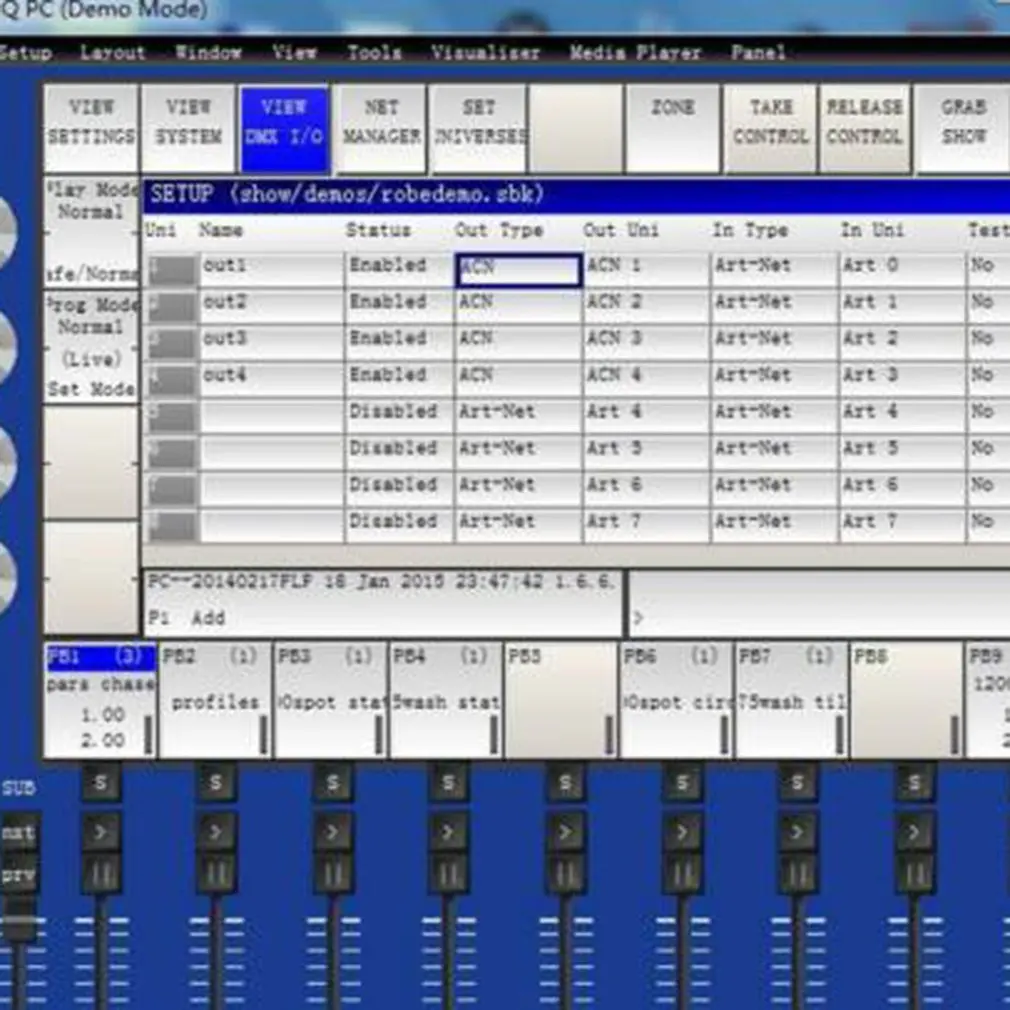Select the out4 name cell
The image size is (1010, 1010).
tap(271, 378)
